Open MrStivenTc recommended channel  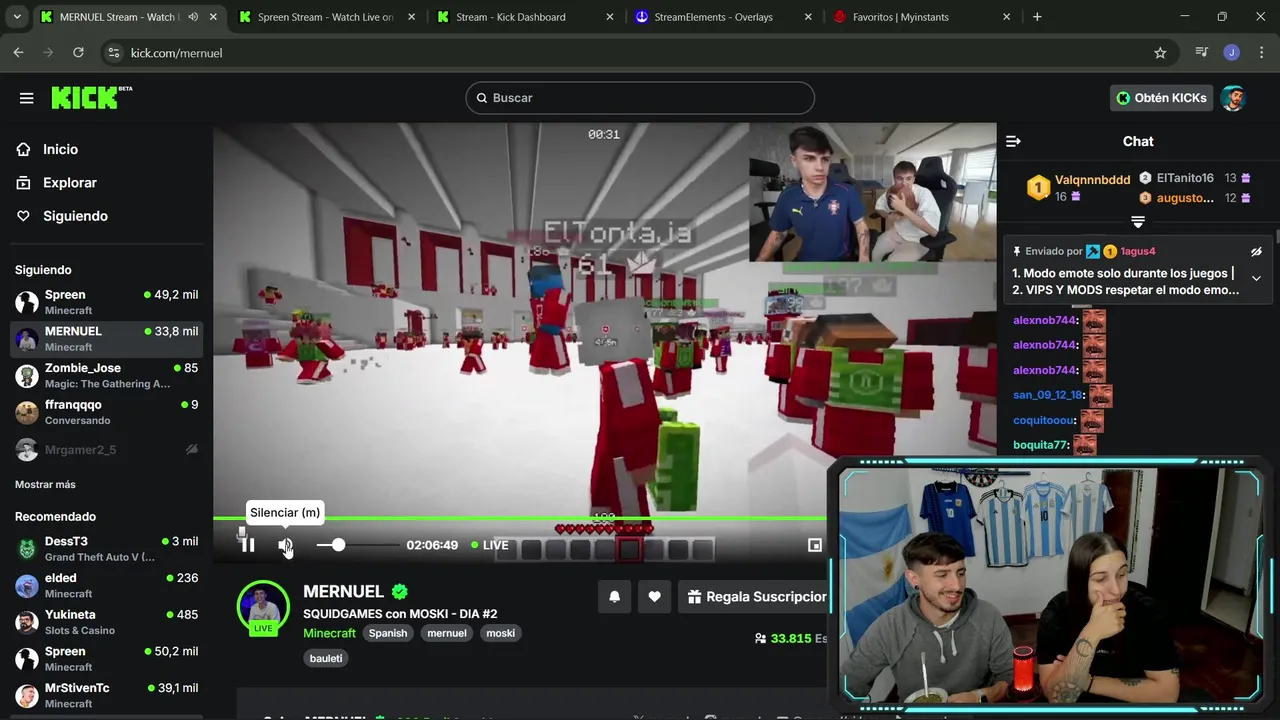click(x=107, y=695)
